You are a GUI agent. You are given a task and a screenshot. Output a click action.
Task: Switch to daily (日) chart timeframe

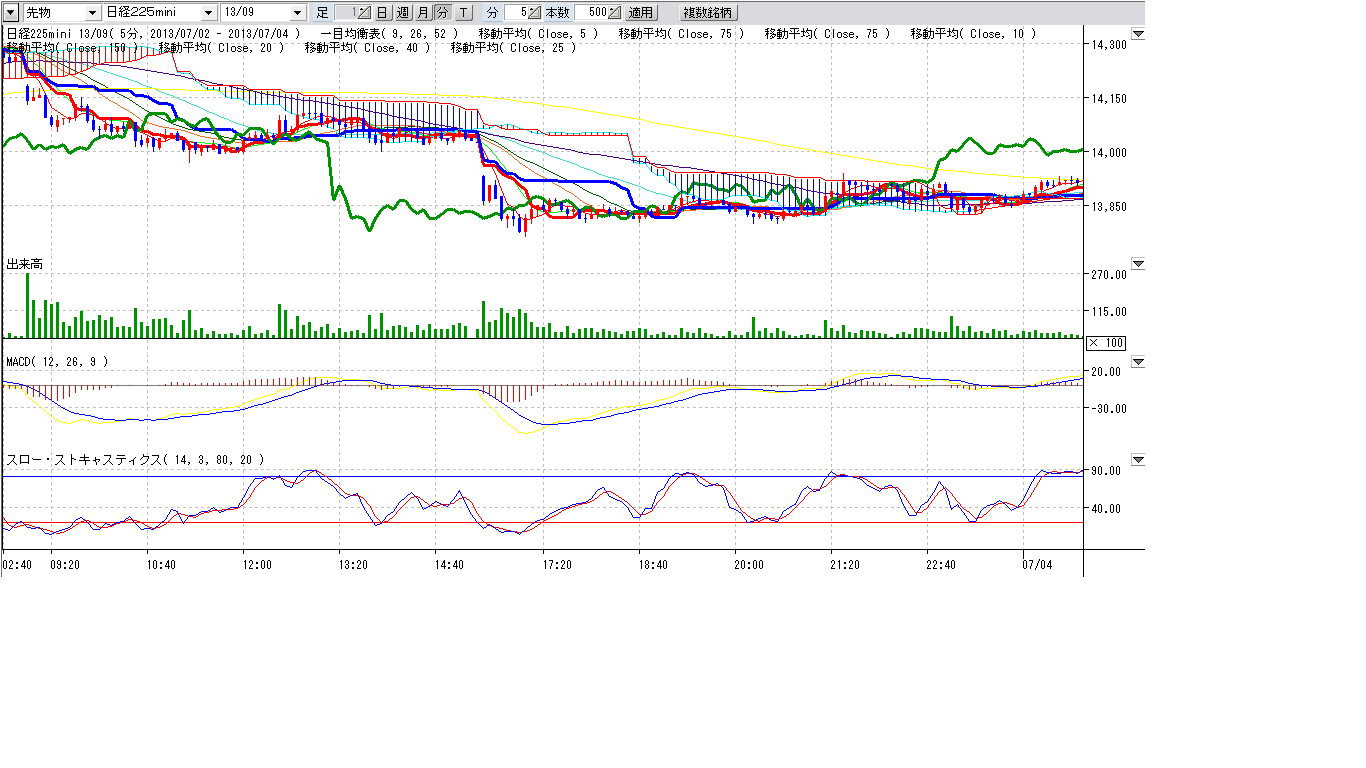click(x=382, y=13)
